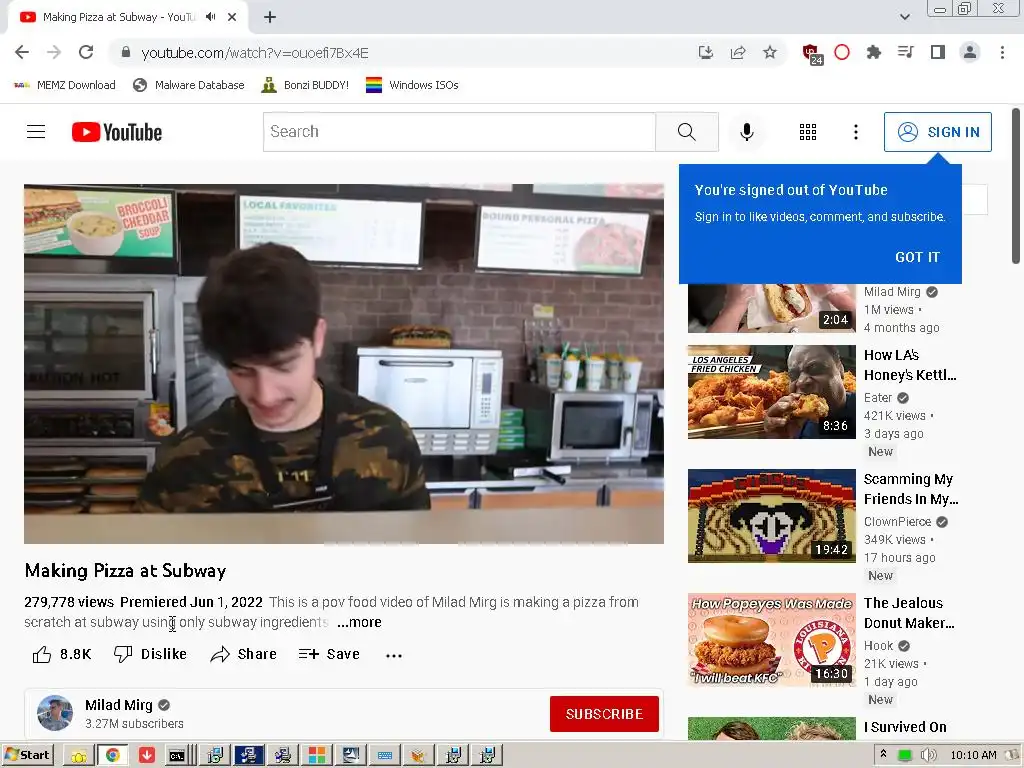Expand the tab search chevron
This screenshot has width=1024, height=768.
tap(904, 17)
